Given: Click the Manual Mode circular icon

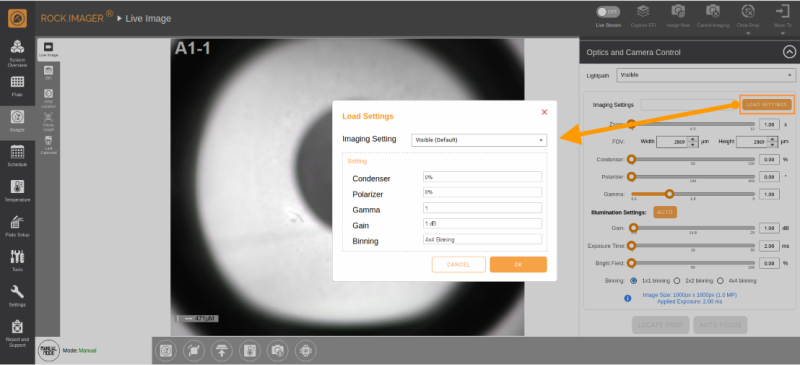Looking at the screenshot, I should pyautogui.click(x=49, y=350).
